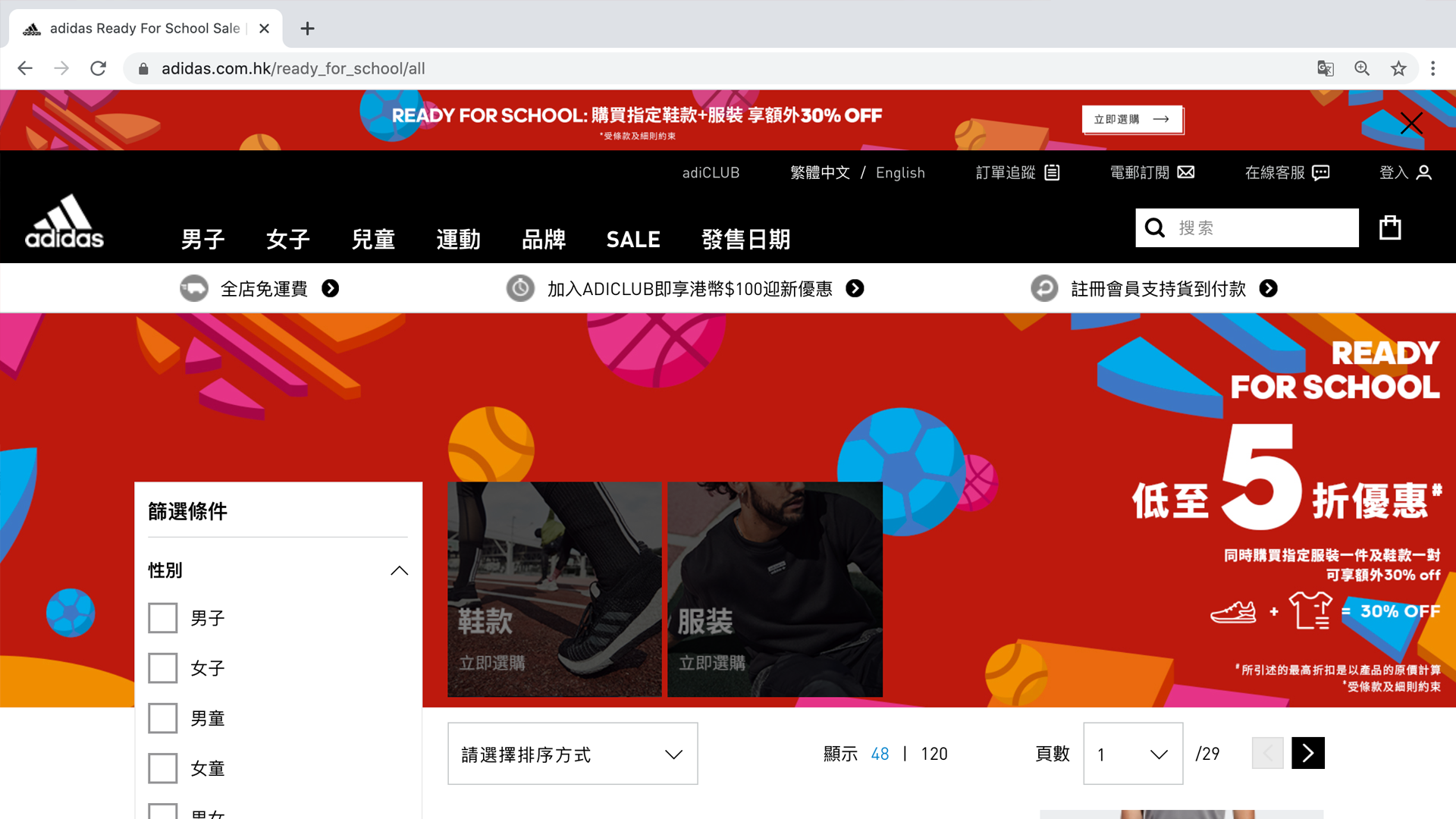This screenshot has height=819, width=1456.
Task: Switch language to English
Action: point(900,173)
